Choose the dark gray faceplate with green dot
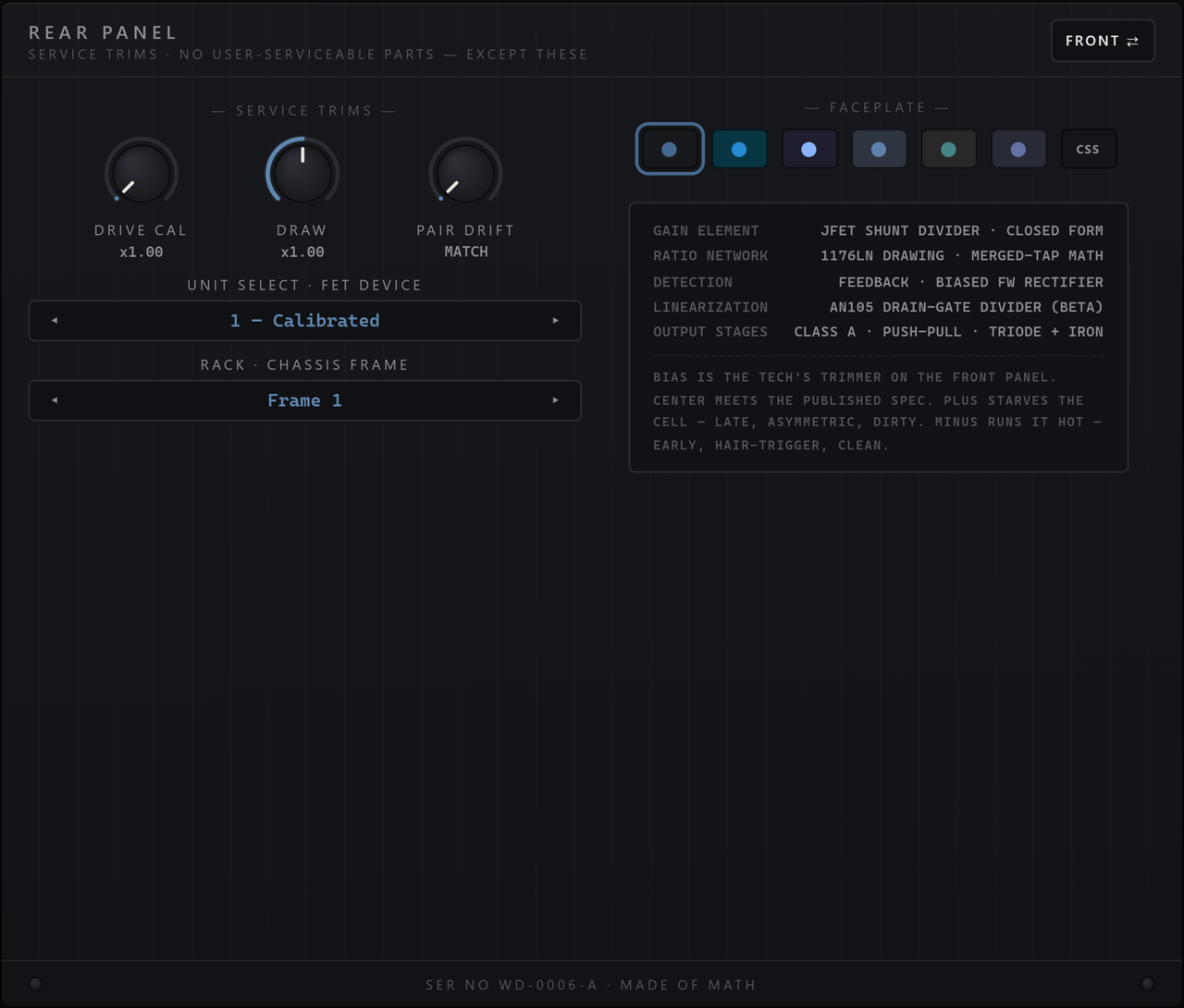Image resolution: width=1184 pixels, height=1008 pixels. click(948, 149)
